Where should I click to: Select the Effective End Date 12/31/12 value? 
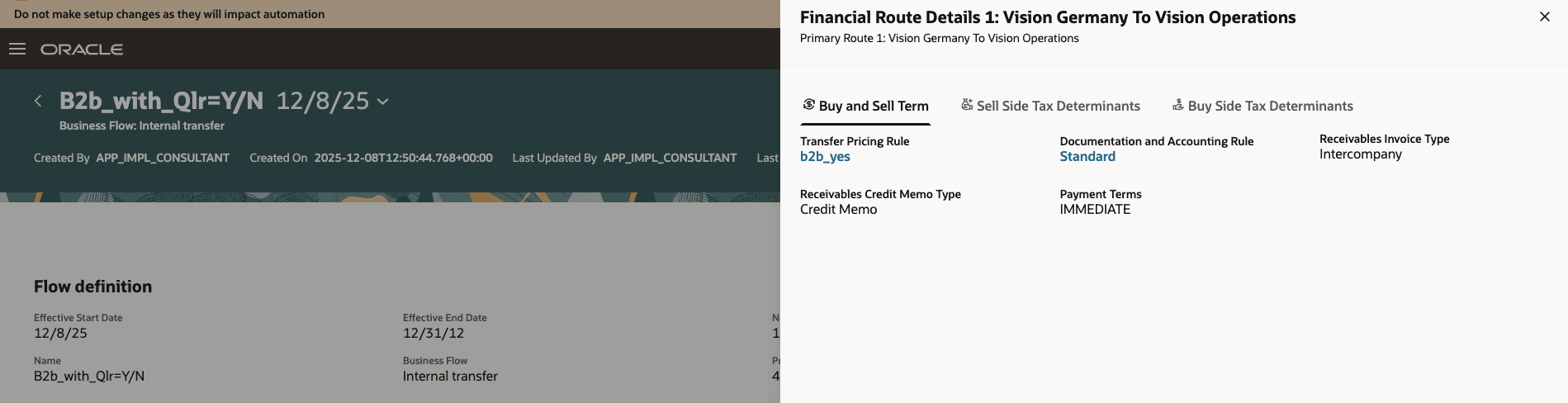click(433, 334)
